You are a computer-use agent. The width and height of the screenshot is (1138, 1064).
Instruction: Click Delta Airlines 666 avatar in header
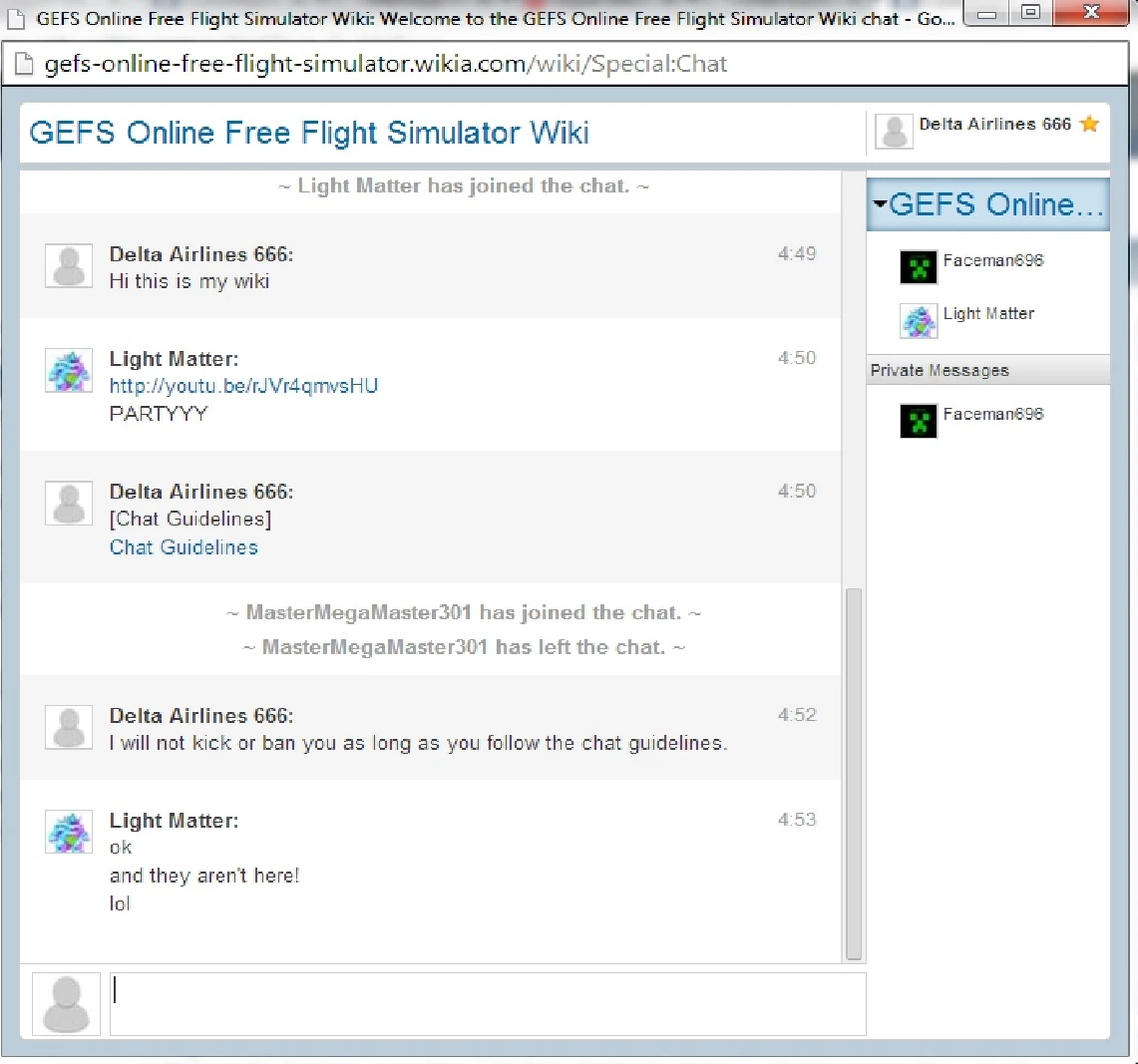pos(894,132)
